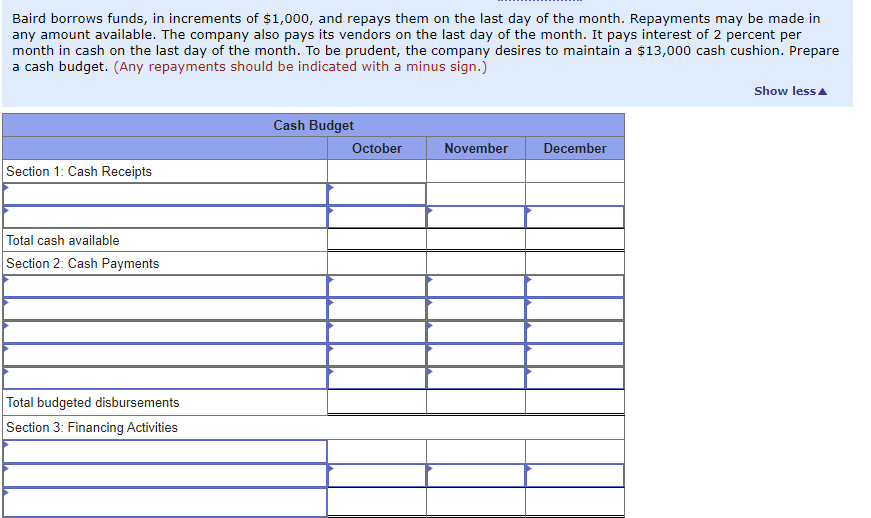Select December cell in first Cash Payments row
Screen dimensions: 871x518
575,286
